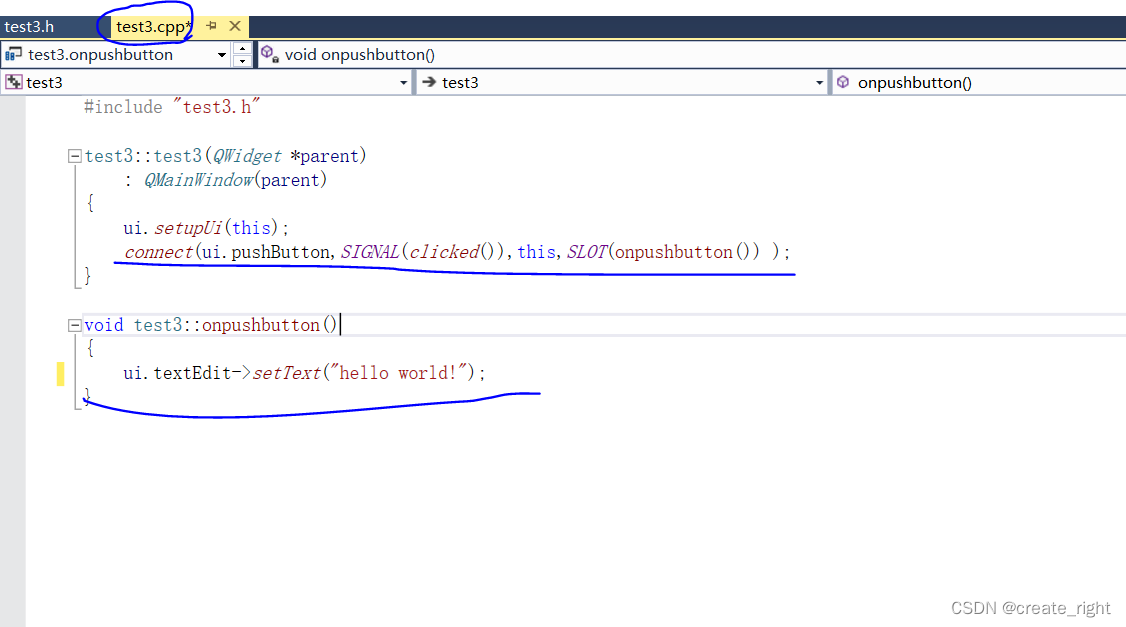Switch to the test3.h tab
This screenshot has width=1126, height=627.
[x=29, y=27]
